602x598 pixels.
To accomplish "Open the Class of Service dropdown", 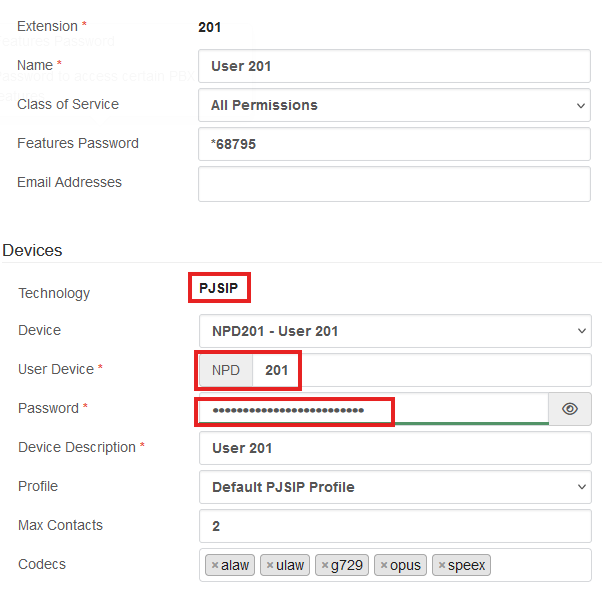I will [394, 105].
